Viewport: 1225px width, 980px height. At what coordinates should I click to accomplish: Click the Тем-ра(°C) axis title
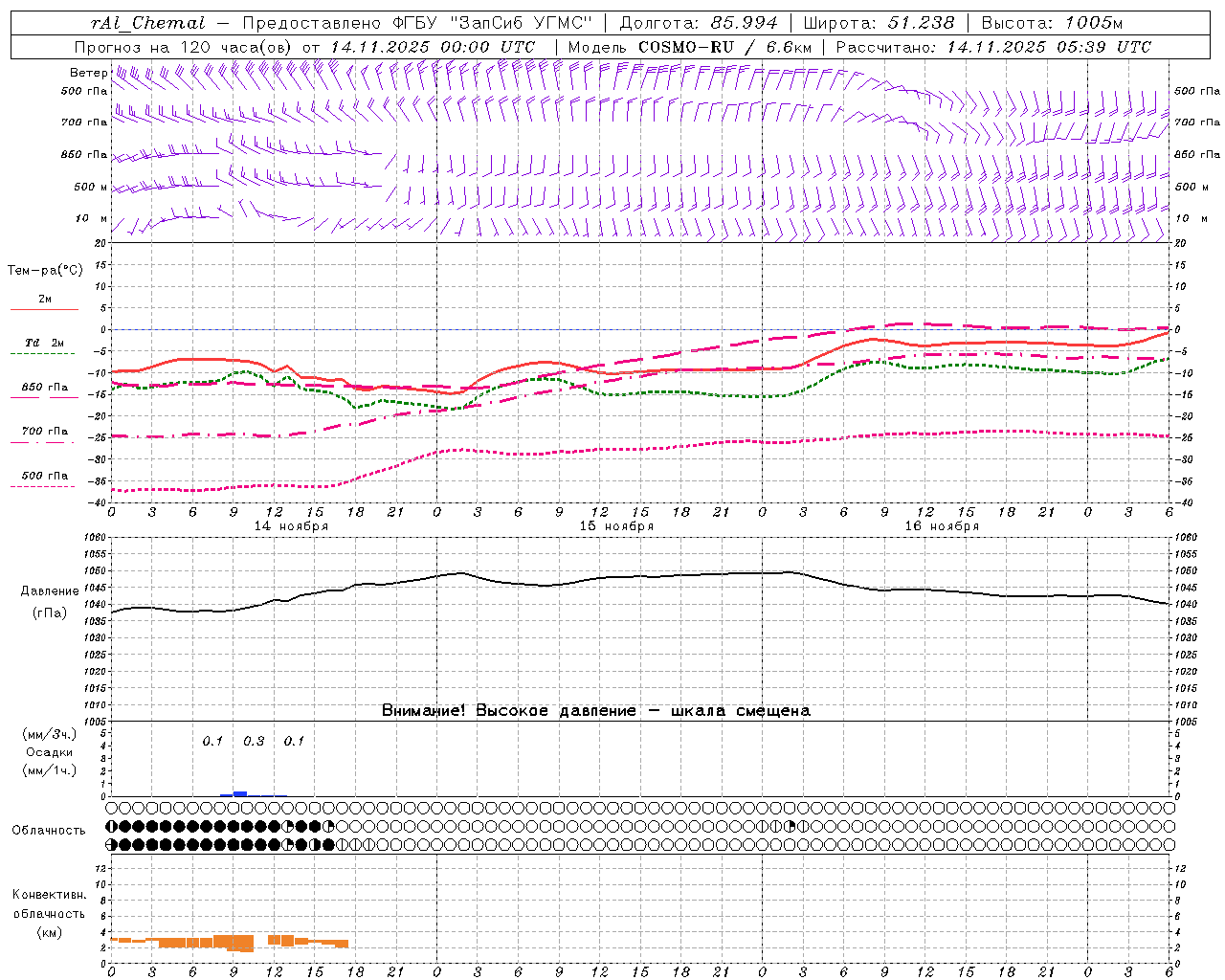click(45, 271)
